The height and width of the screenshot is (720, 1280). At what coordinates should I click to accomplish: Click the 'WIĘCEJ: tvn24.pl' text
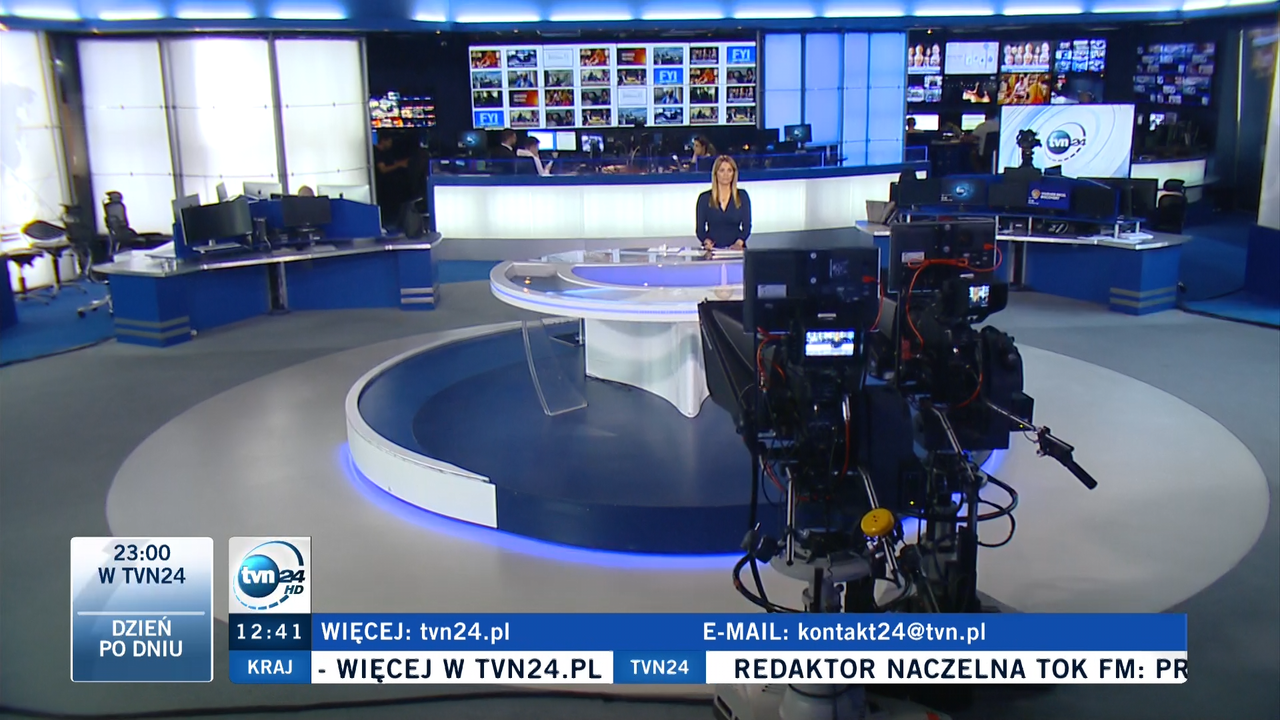(x=415, y=632)
